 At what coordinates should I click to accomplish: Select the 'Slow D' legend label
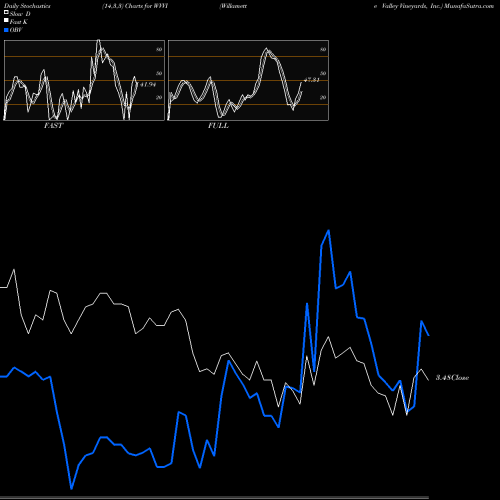[x=20, y=14]
